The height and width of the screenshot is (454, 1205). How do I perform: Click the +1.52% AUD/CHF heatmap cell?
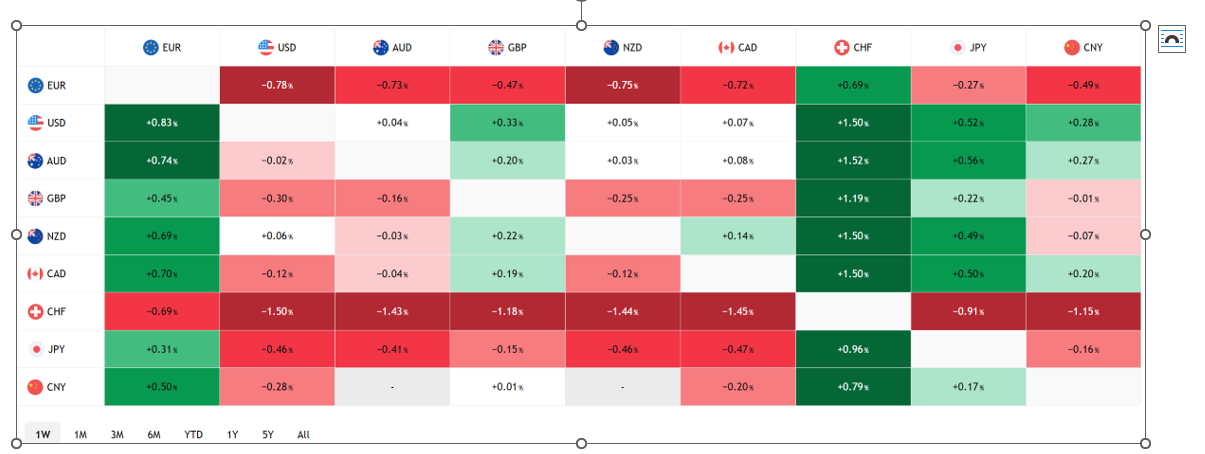point(853,160)
